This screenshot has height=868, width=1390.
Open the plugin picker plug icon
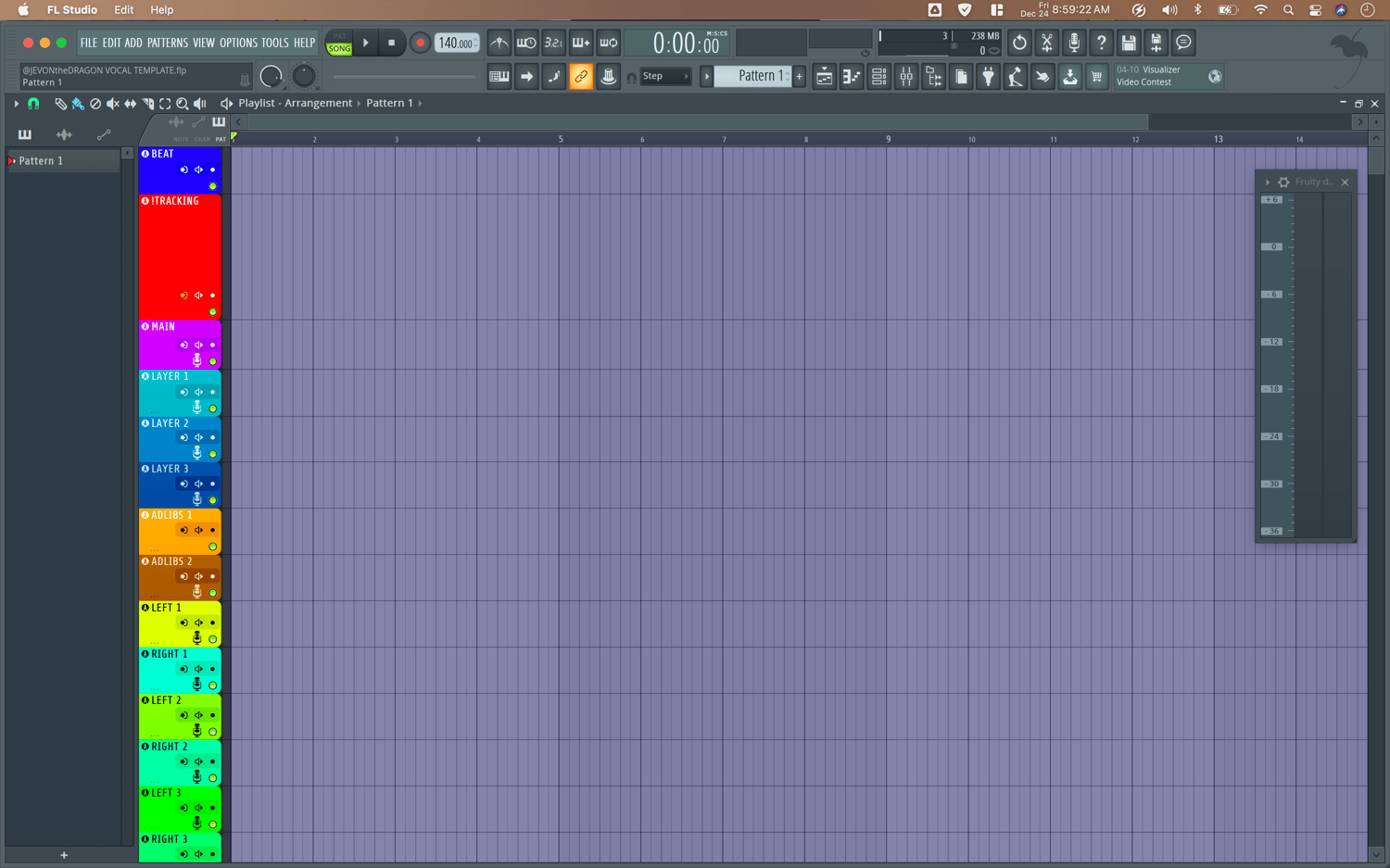(988, 76)
